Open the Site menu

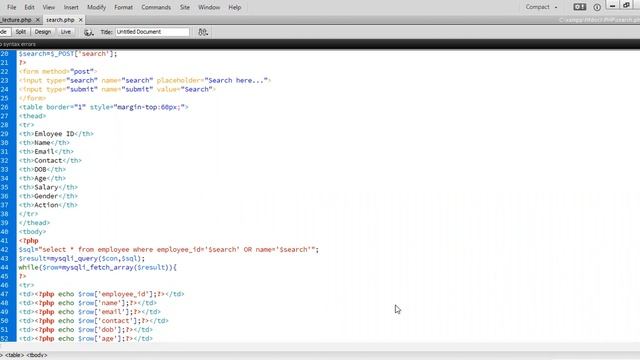[x=184, y=7]
